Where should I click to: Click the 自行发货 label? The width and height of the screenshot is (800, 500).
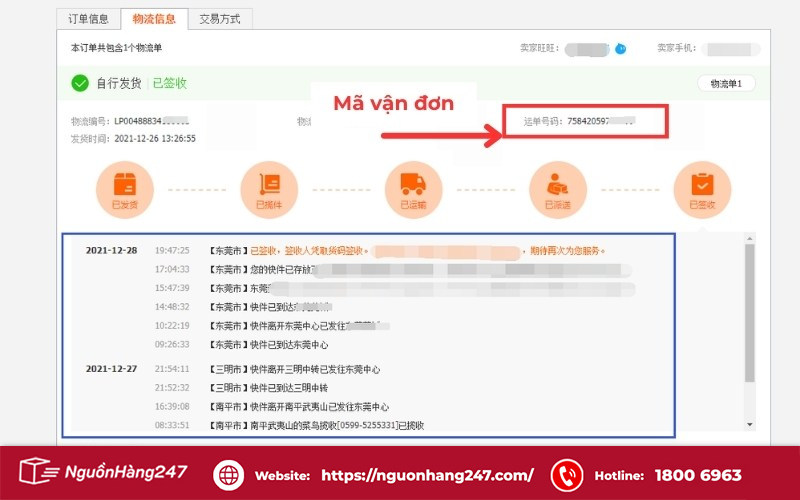(119, 83)
